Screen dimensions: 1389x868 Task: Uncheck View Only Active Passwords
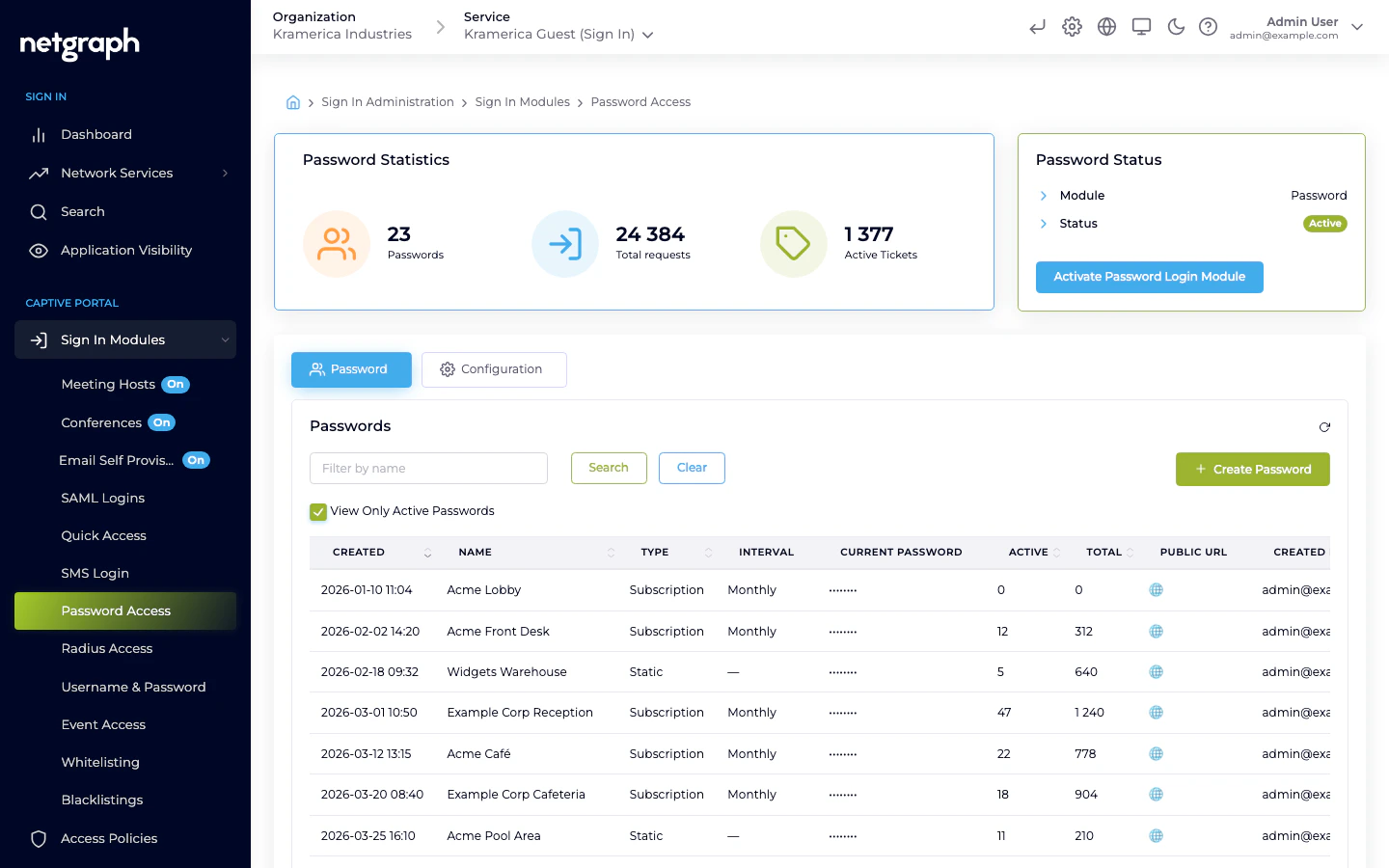(318, 511)
